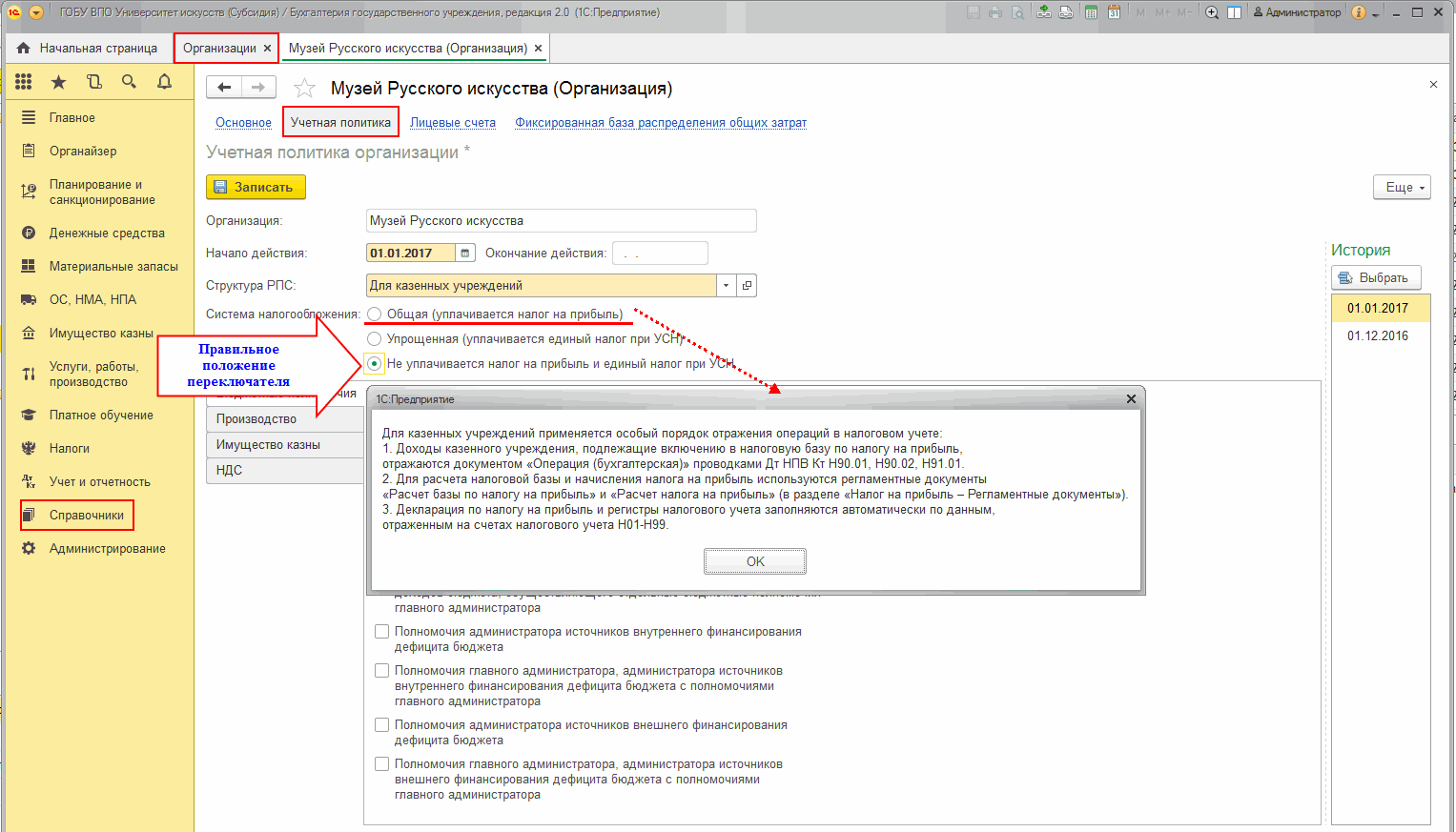Image resolution: width=1456 pixels, height=832 pixels.
Task: Check главного администратора внутреннего финансирования box
Action: (382, 670)
